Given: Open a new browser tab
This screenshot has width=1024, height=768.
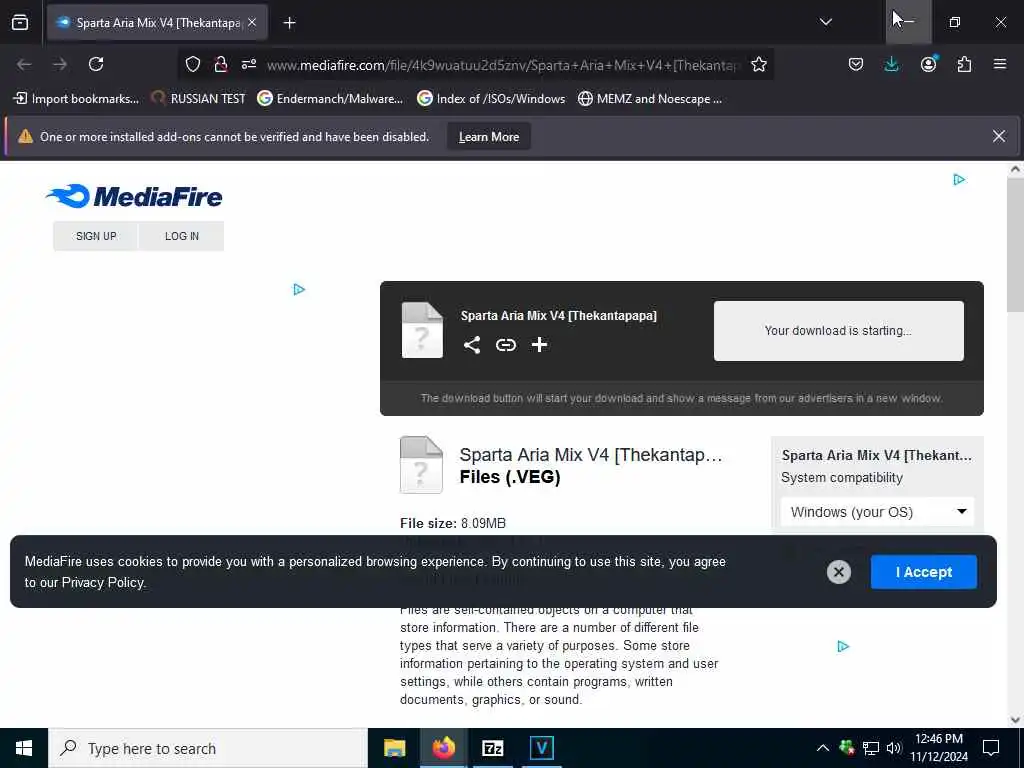Looking at the screenshot, I should pos(289,23).
